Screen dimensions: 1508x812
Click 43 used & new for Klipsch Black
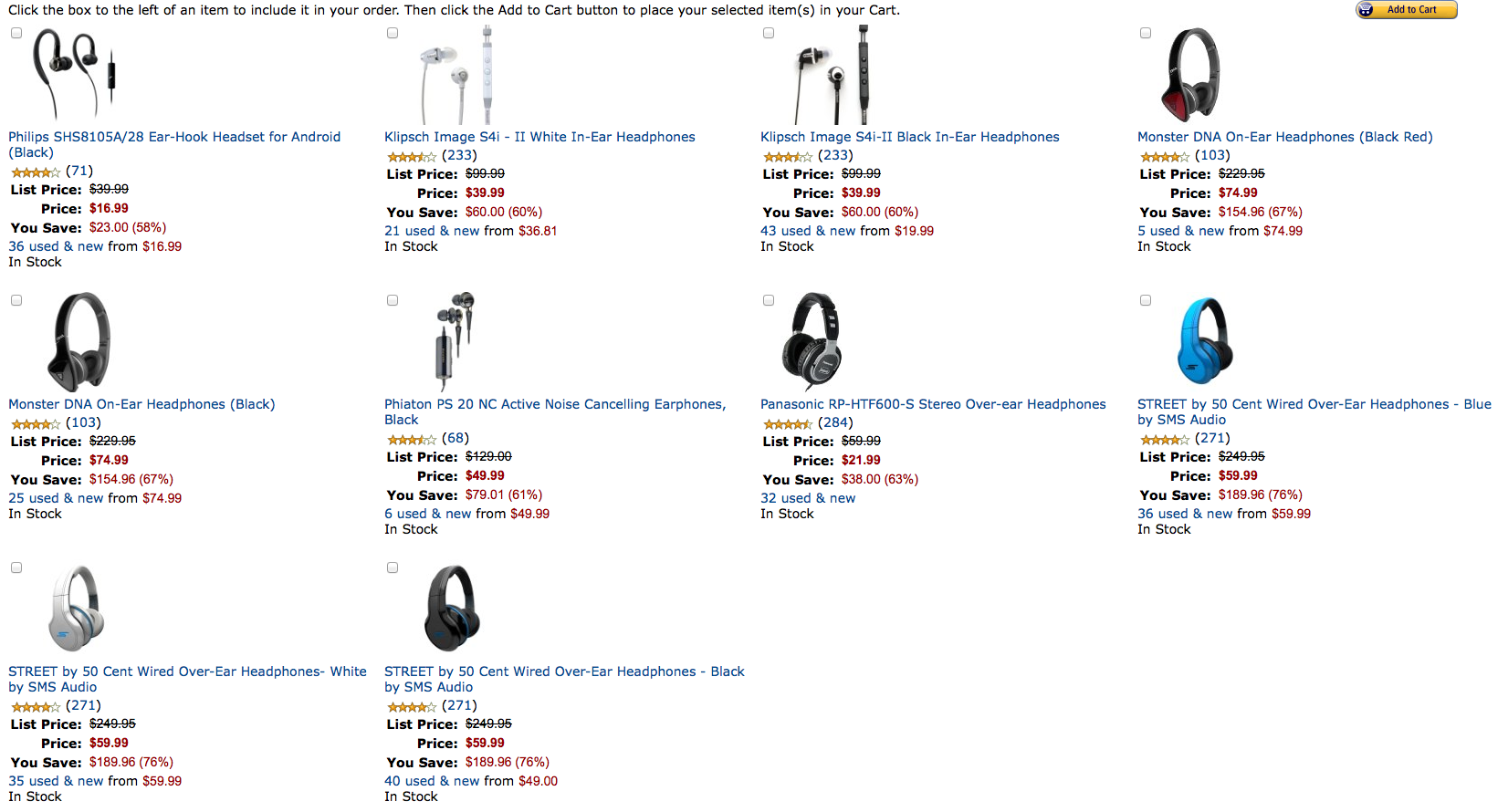pyautogui.click(x=809, y=230)
